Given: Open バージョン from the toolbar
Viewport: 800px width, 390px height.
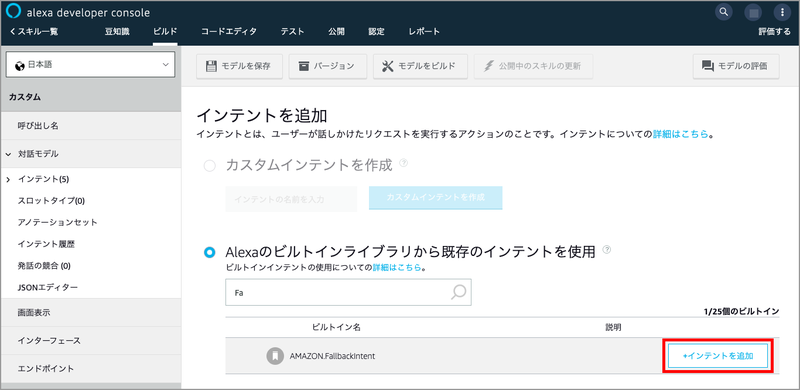Looking at the screenshot, I should coord(328,66).
